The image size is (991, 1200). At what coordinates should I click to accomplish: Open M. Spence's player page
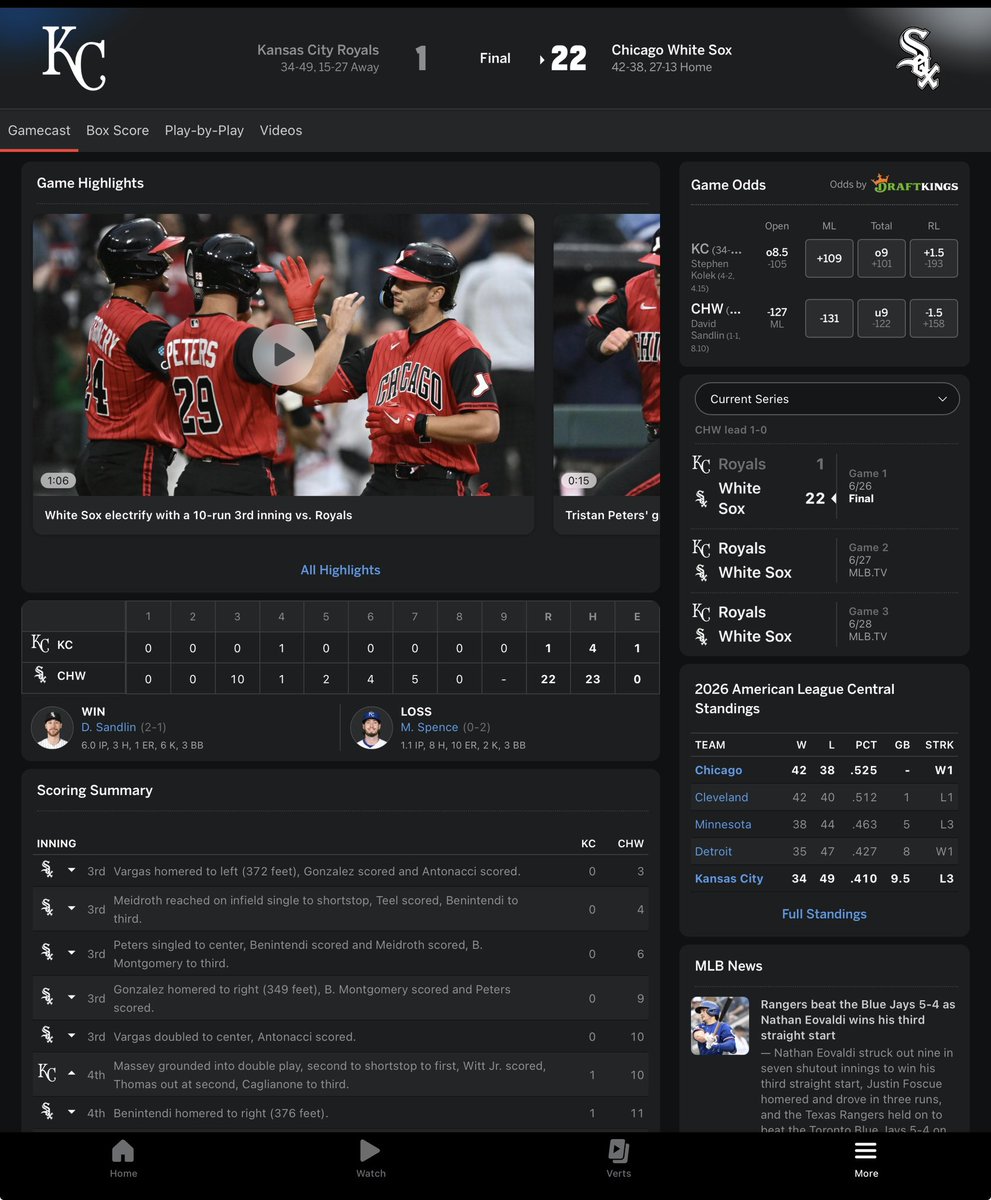(x=429, y=727)
